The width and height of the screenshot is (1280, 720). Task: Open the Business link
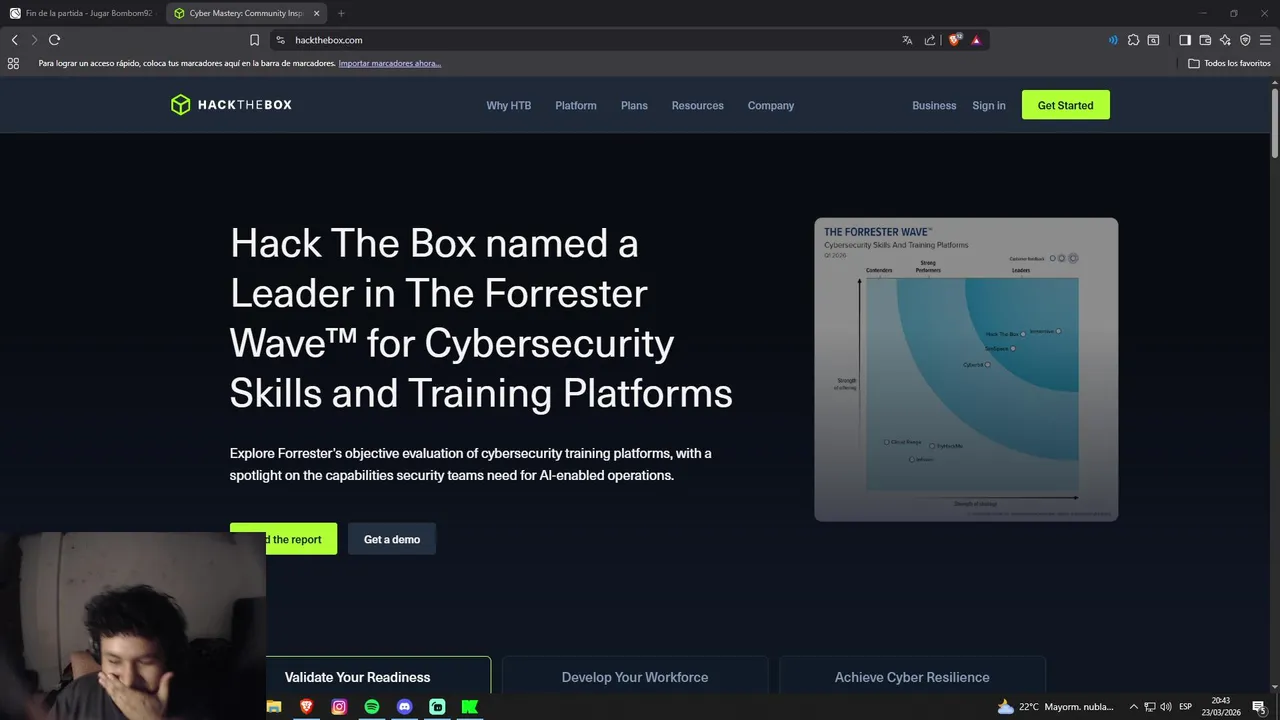[x=934, y=105]
